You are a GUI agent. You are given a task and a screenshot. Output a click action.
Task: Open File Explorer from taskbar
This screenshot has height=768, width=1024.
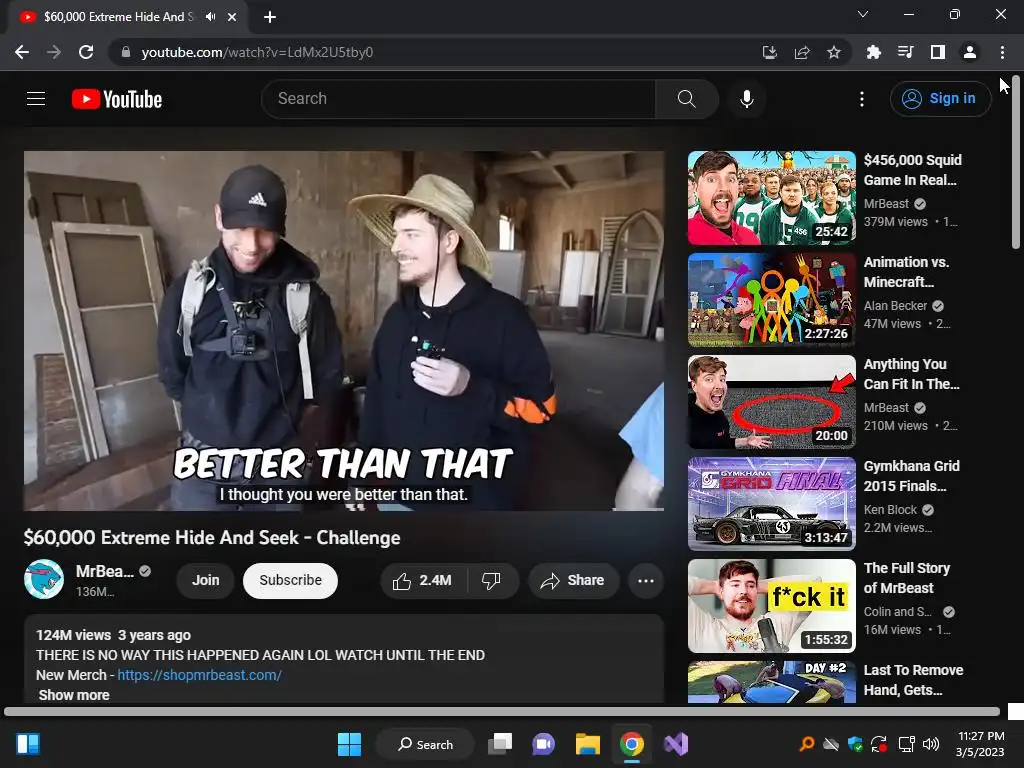click(588, 744)
